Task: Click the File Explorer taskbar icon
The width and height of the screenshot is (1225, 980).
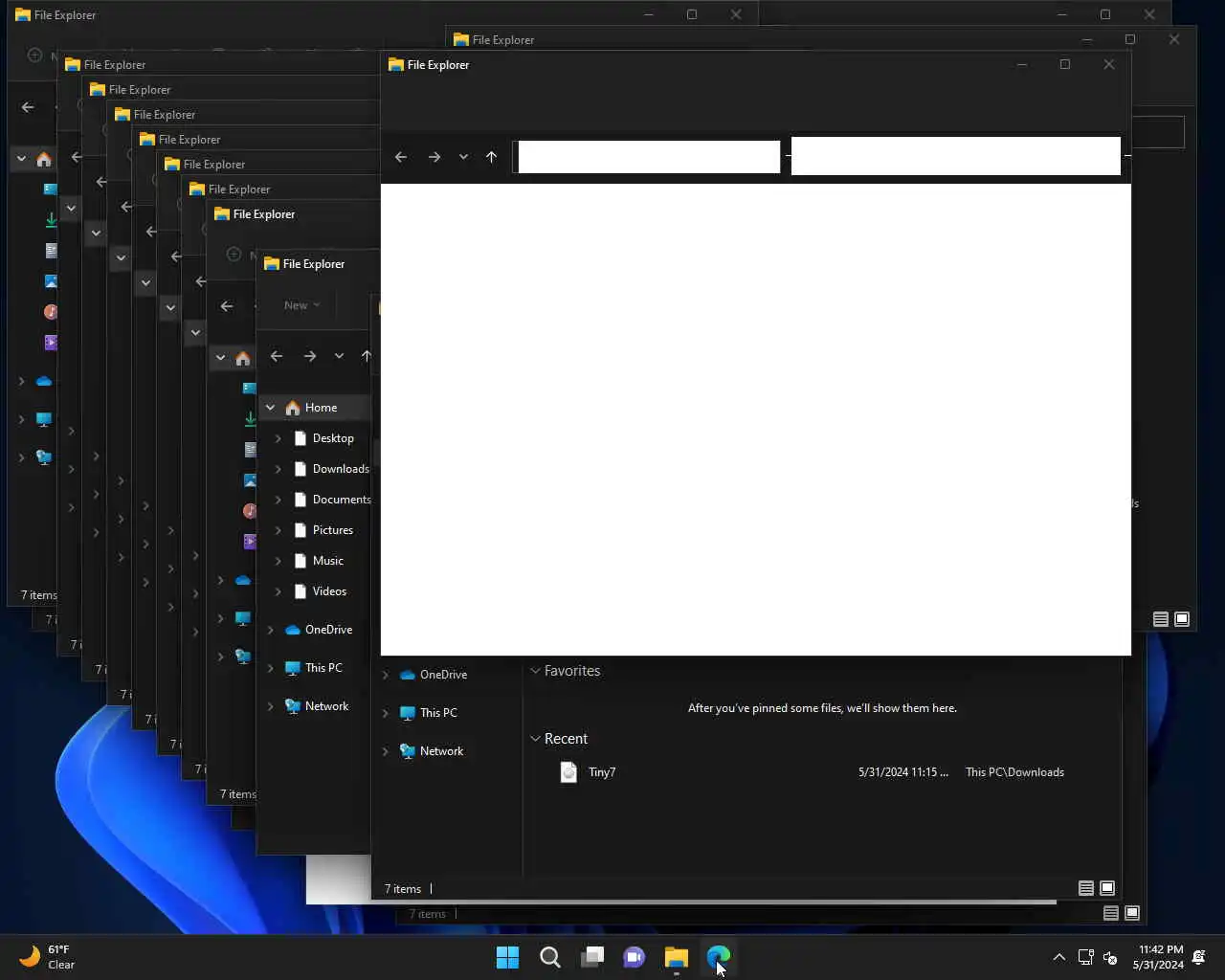Action: 677,957
